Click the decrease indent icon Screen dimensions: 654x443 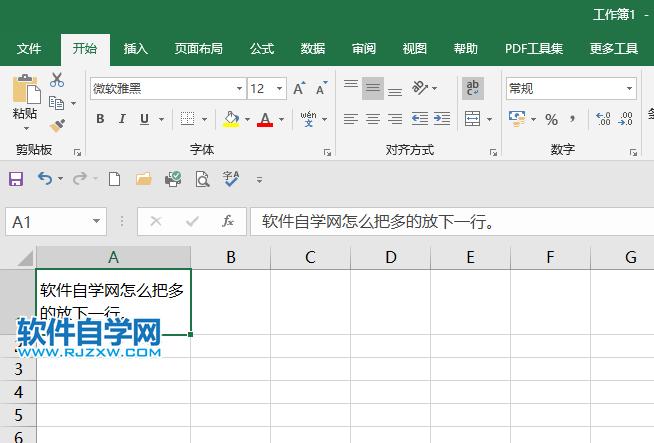(420, 119)
